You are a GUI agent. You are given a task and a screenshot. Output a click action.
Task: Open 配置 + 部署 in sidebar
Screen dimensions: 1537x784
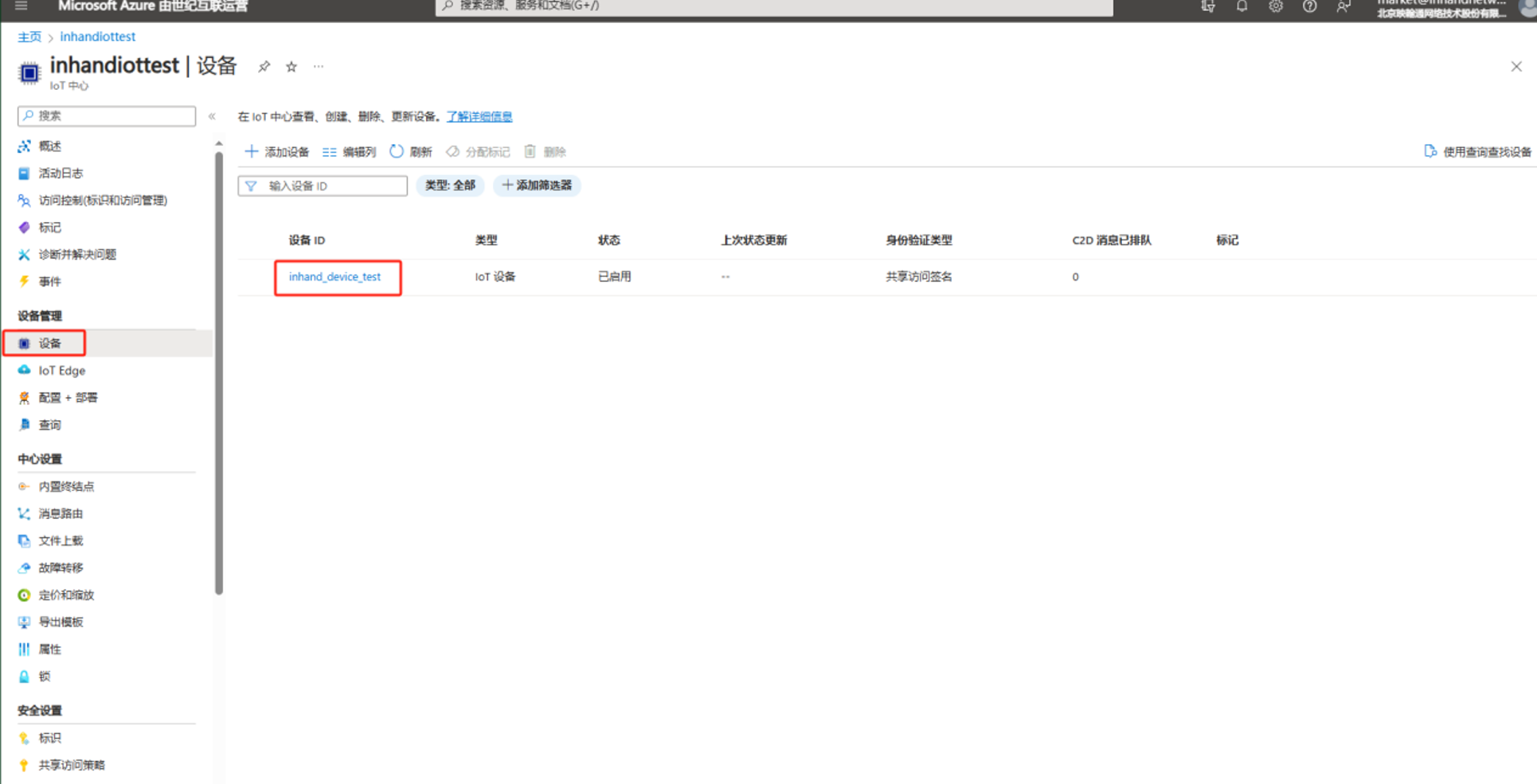68,398
